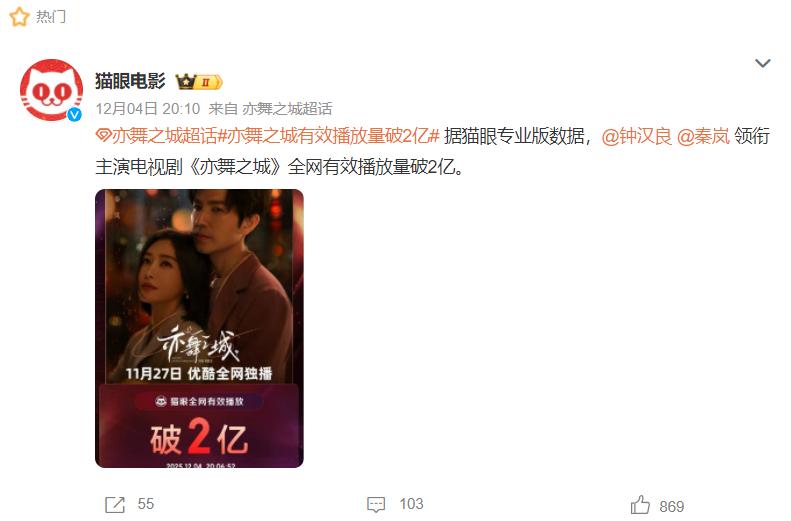Image resolution: width=791 pixels, height=521 pixels.
Task: Click the like count 869
Action: (x=672, y=506)
